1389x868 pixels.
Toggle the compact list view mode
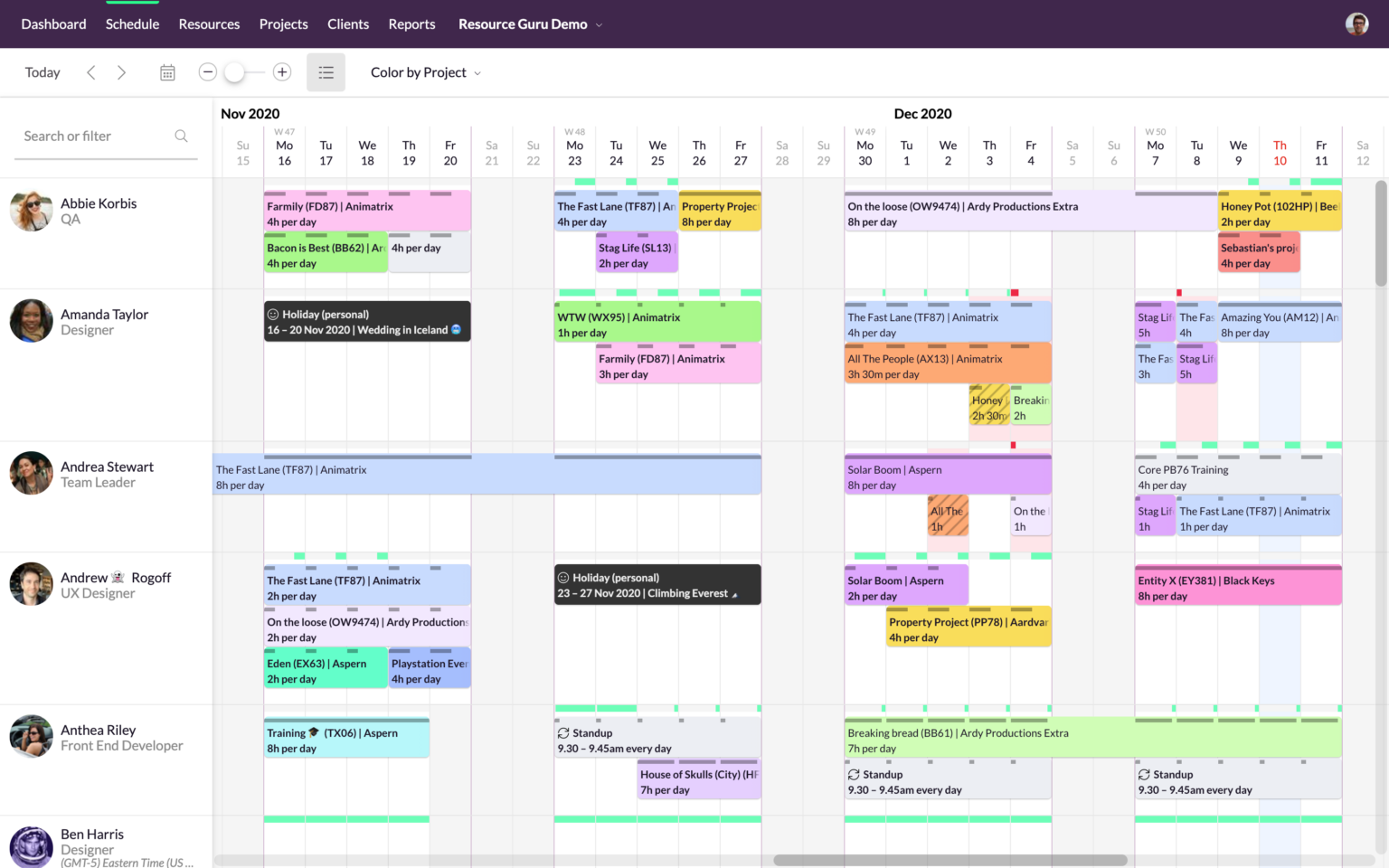pyautogui.click(x=326, y=71)
